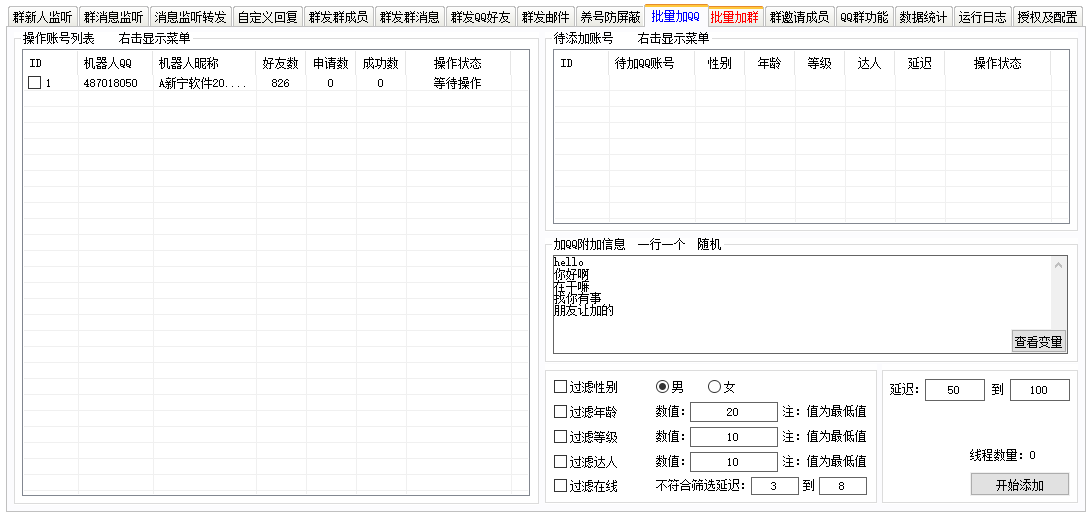The height and width of the screenshot is (518, 1089).
Task: Click the 待加QQ账号 column header
Action: click(x=652, y=64)
